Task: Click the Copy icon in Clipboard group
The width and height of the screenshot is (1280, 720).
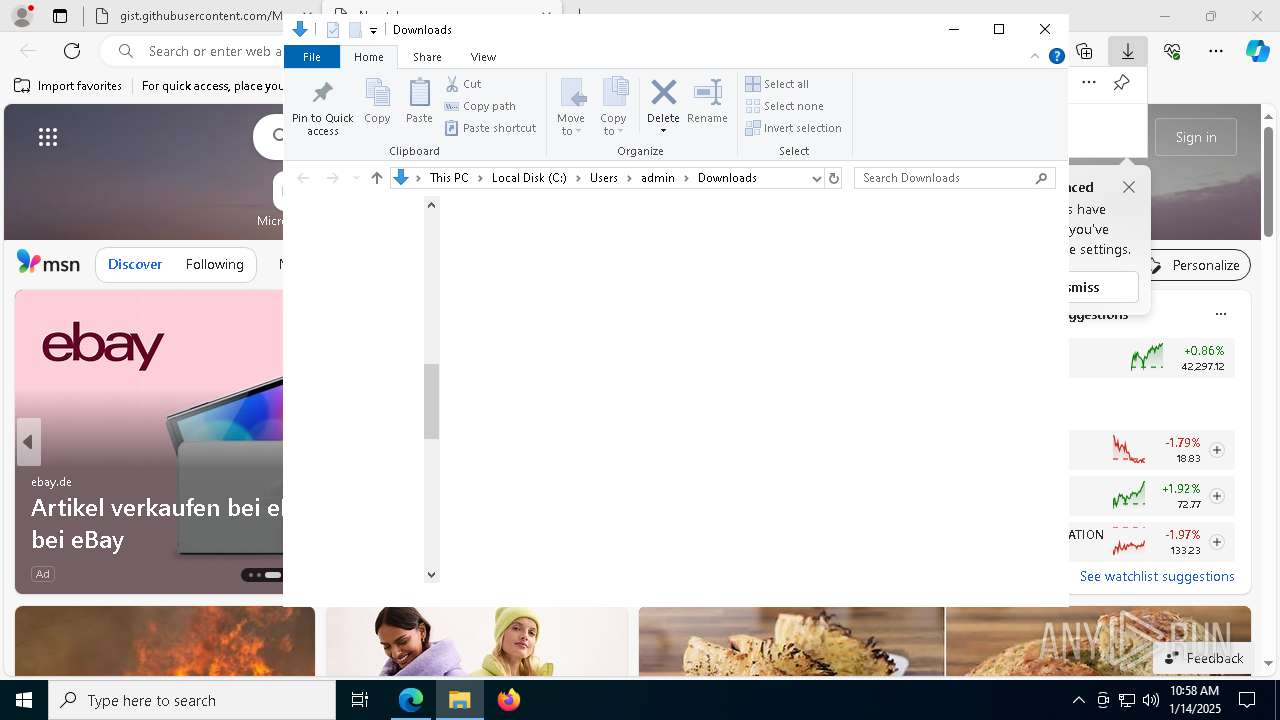Action: click(x=377, y=101)
